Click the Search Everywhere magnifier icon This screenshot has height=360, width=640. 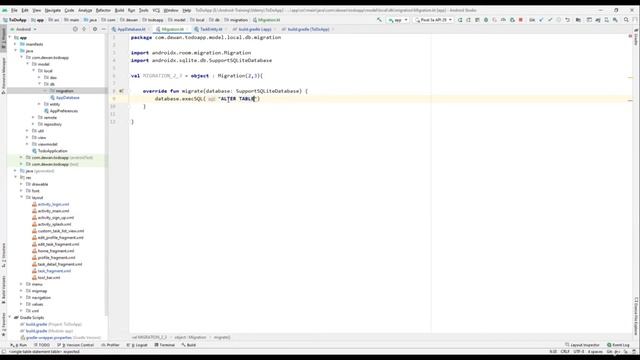[626, 20]
